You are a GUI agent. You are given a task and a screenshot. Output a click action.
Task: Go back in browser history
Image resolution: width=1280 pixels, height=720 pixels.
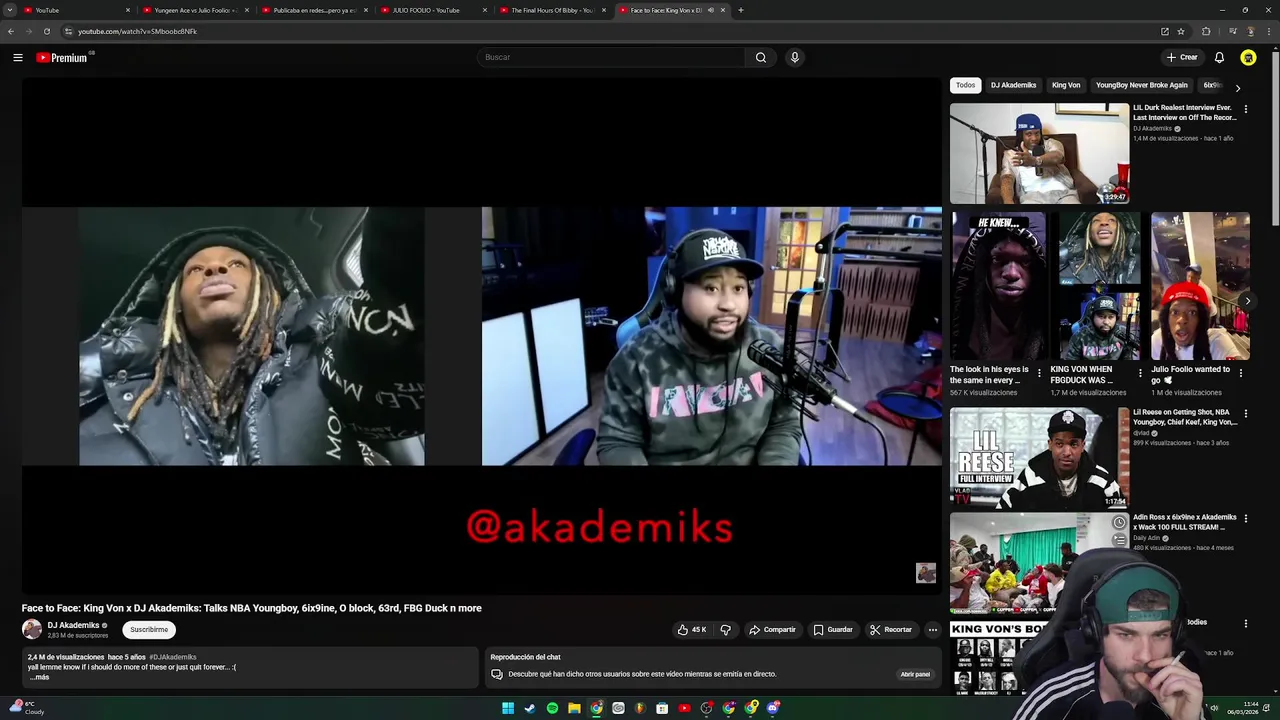[10, 31]
